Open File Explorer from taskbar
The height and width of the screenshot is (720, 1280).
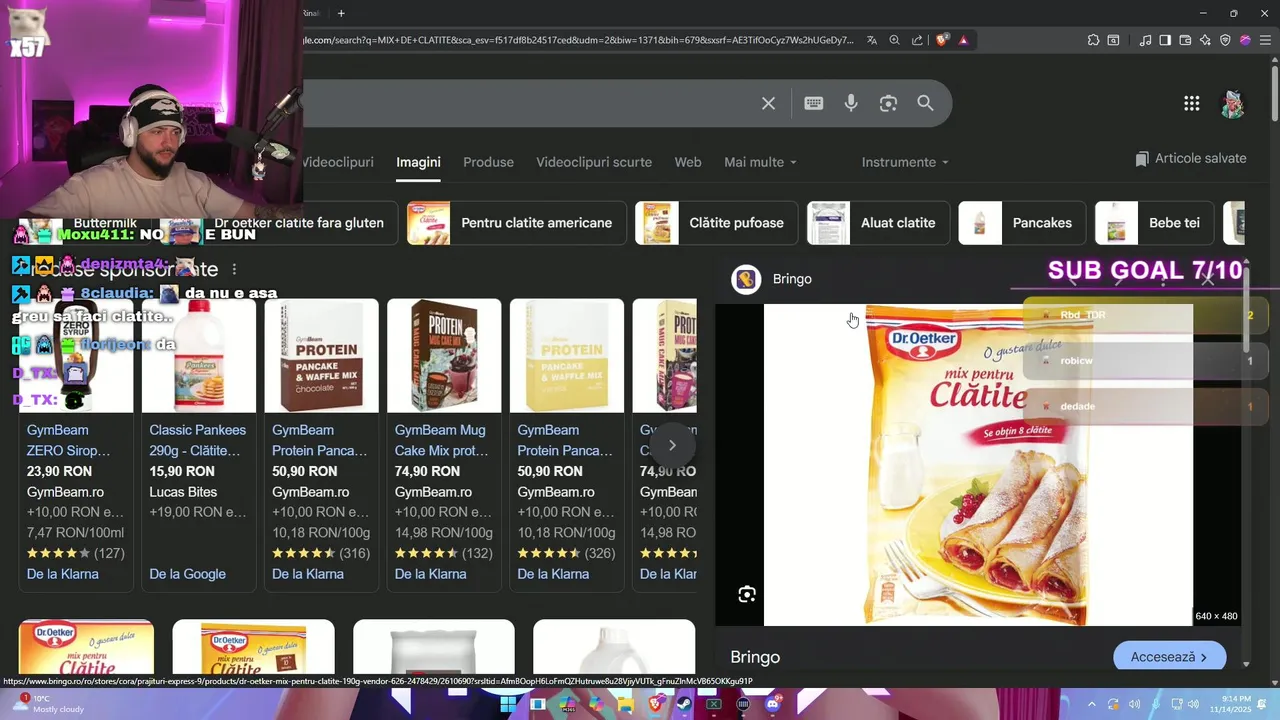(x=625, y=704)
